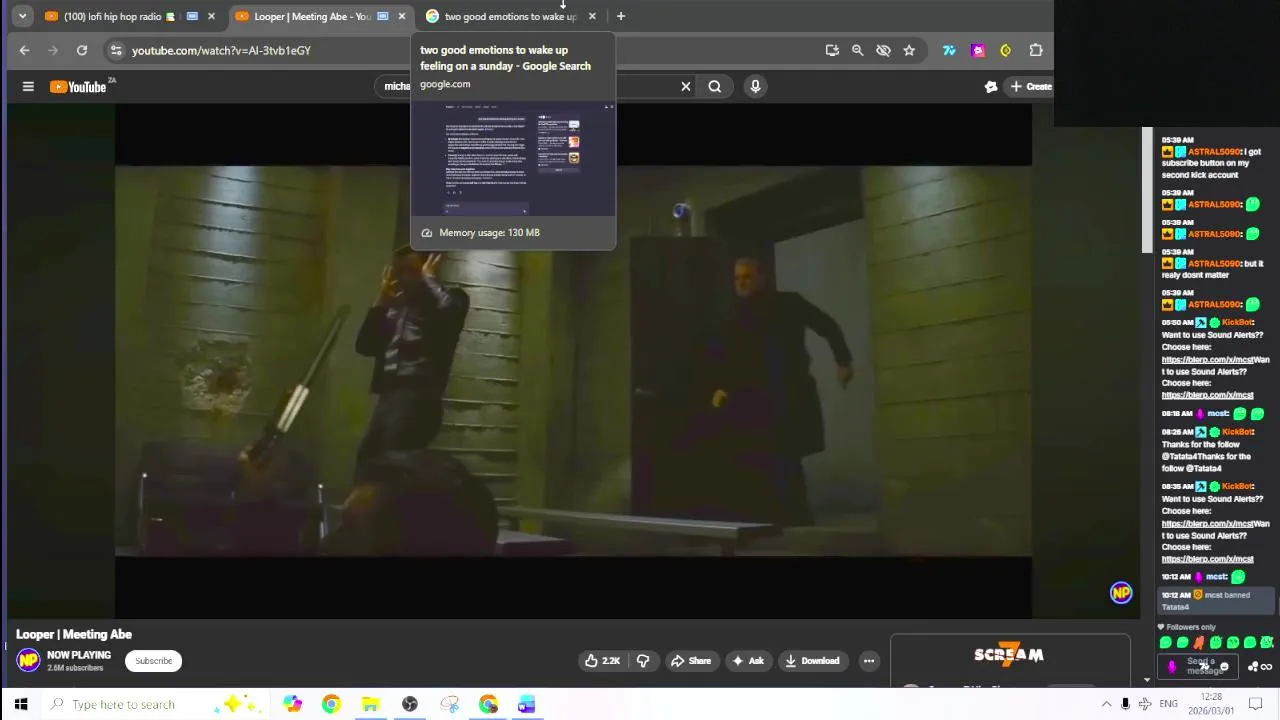Click the tab preview thumbnail of Google Search

513,158
